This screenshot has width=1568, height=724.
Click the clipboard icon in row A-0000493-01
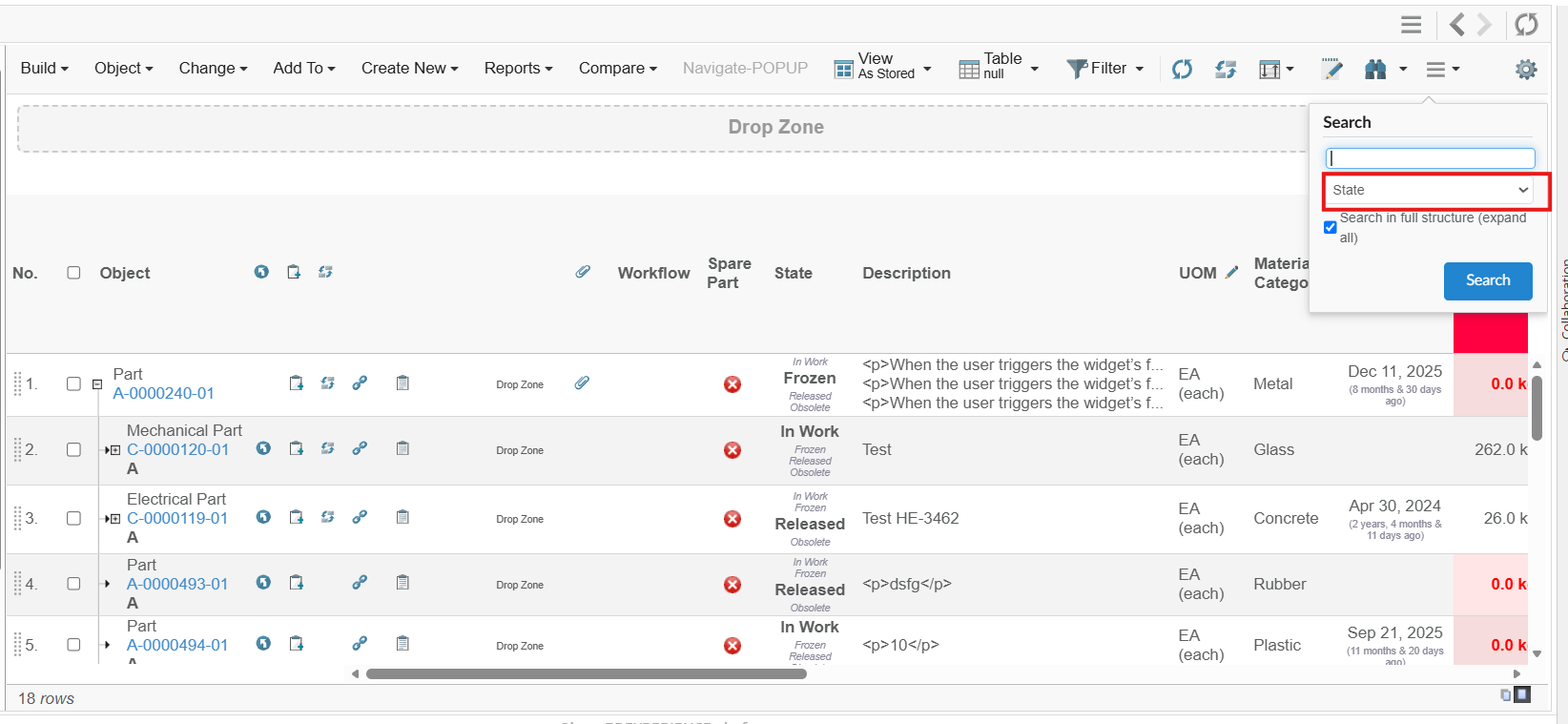coord(402,582)
